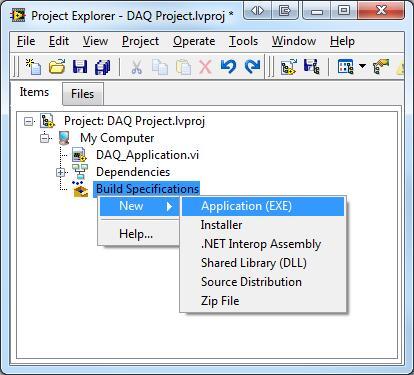Open the Operate menu
This screenshot has height=375, width=414.
(194, 41)
